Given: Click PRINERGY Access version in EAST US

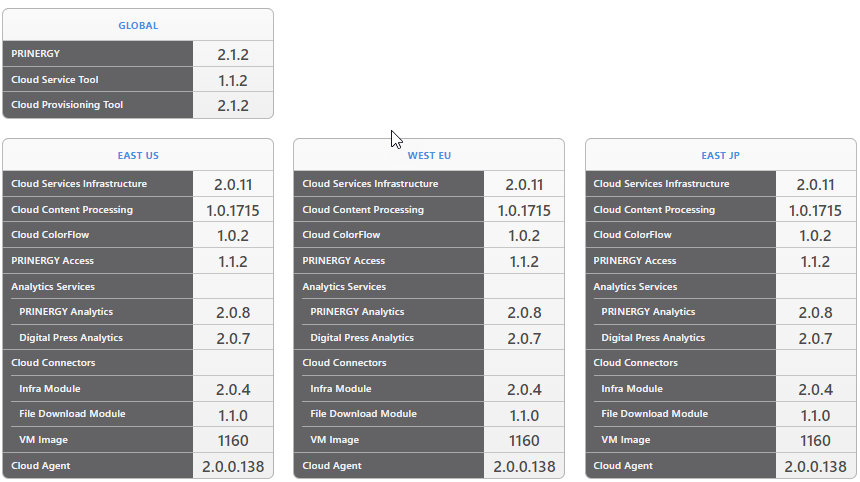Looking at the screenshot, I should click(x=232, y=261).
